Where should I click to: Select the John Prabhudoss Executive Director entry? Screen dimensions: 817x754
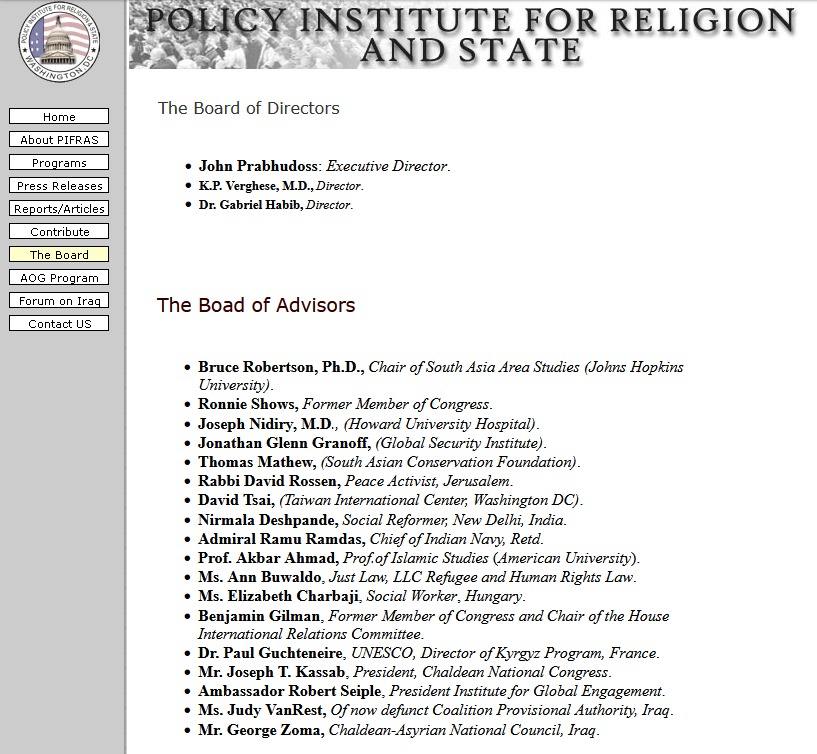coord(324,166)
